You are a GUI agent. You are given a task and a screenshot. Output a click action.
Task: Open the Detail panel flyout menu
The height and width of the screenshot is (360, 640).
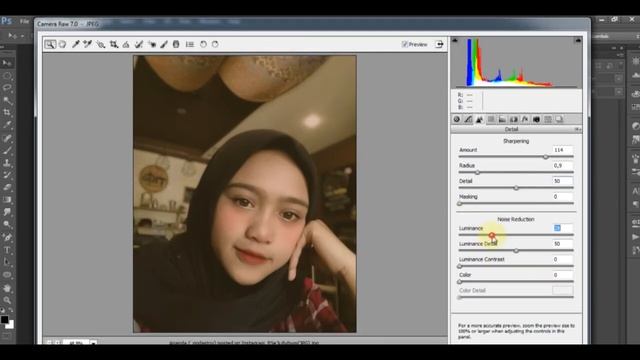click(578, 129)
